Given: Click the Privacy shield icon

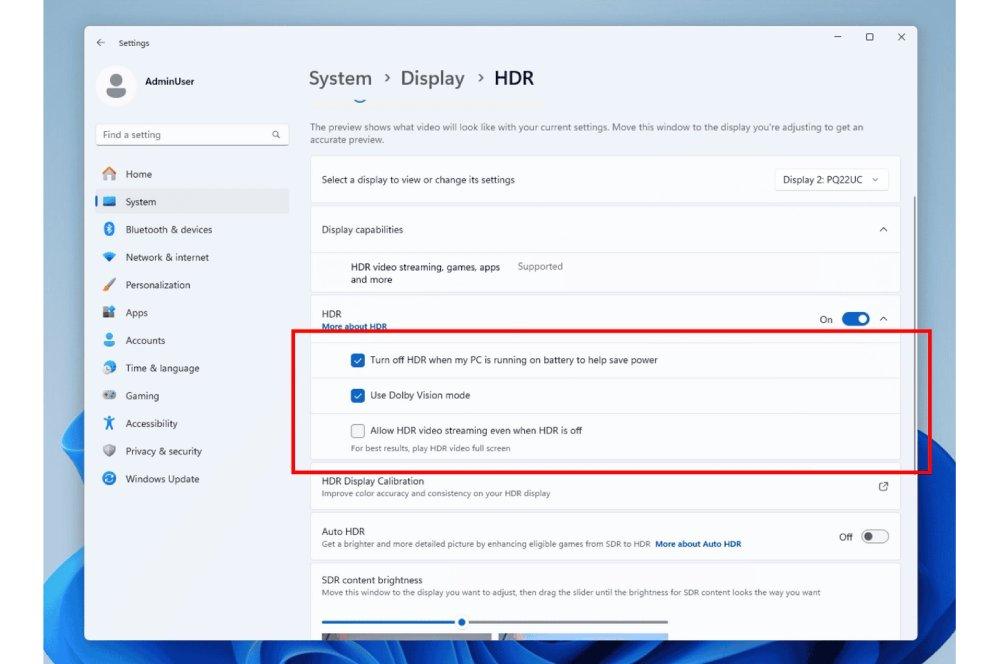Looking at the screenshot, I should coord(110,450).
